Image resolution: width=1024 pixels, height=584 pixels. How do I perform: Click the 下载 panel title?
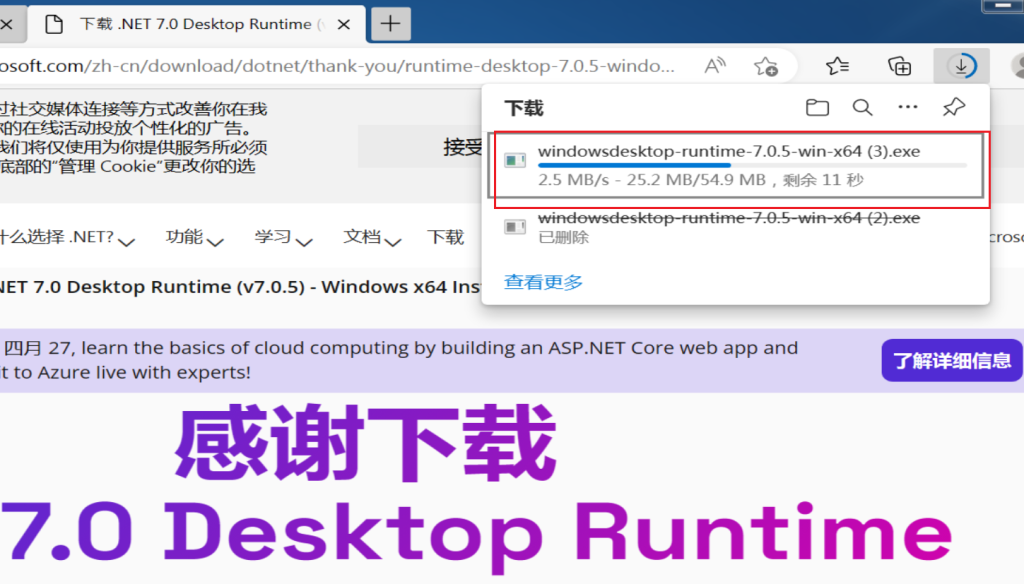point(524,108)
